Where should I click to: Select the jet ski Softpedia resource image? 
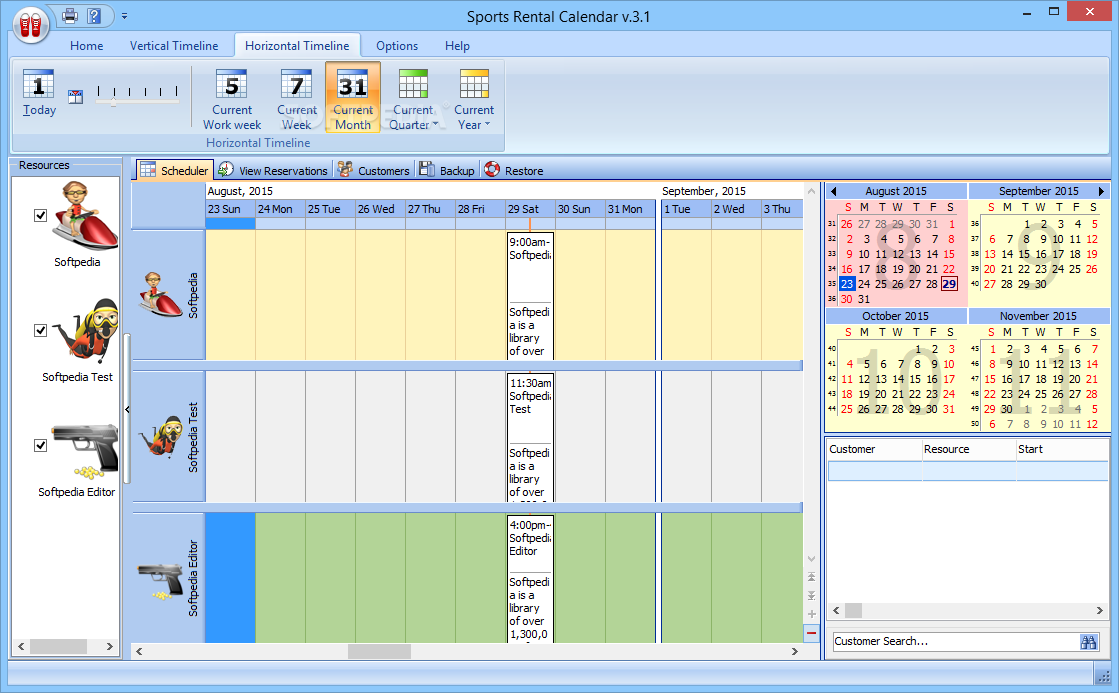pos(84,216)
